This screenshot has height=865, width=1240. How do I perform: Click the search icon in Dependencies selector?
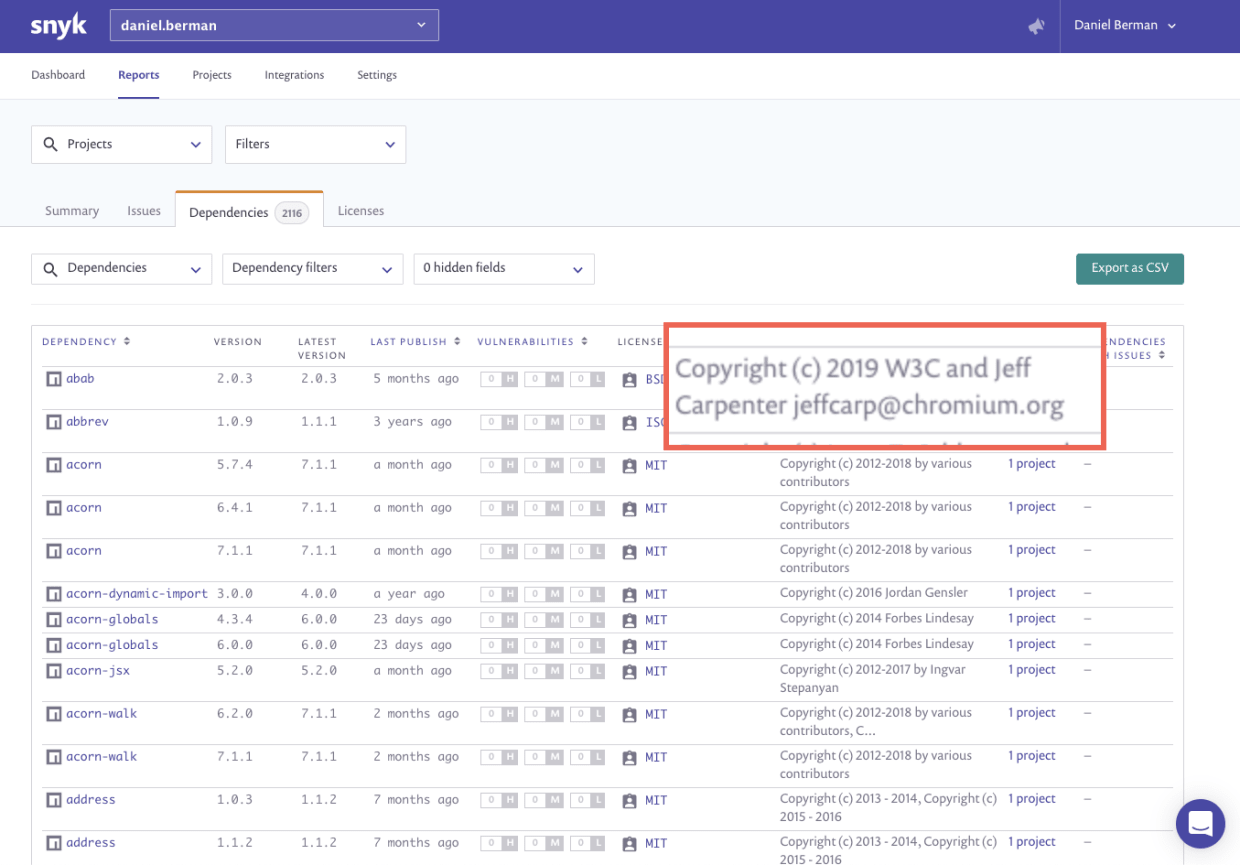coord(50,268)
